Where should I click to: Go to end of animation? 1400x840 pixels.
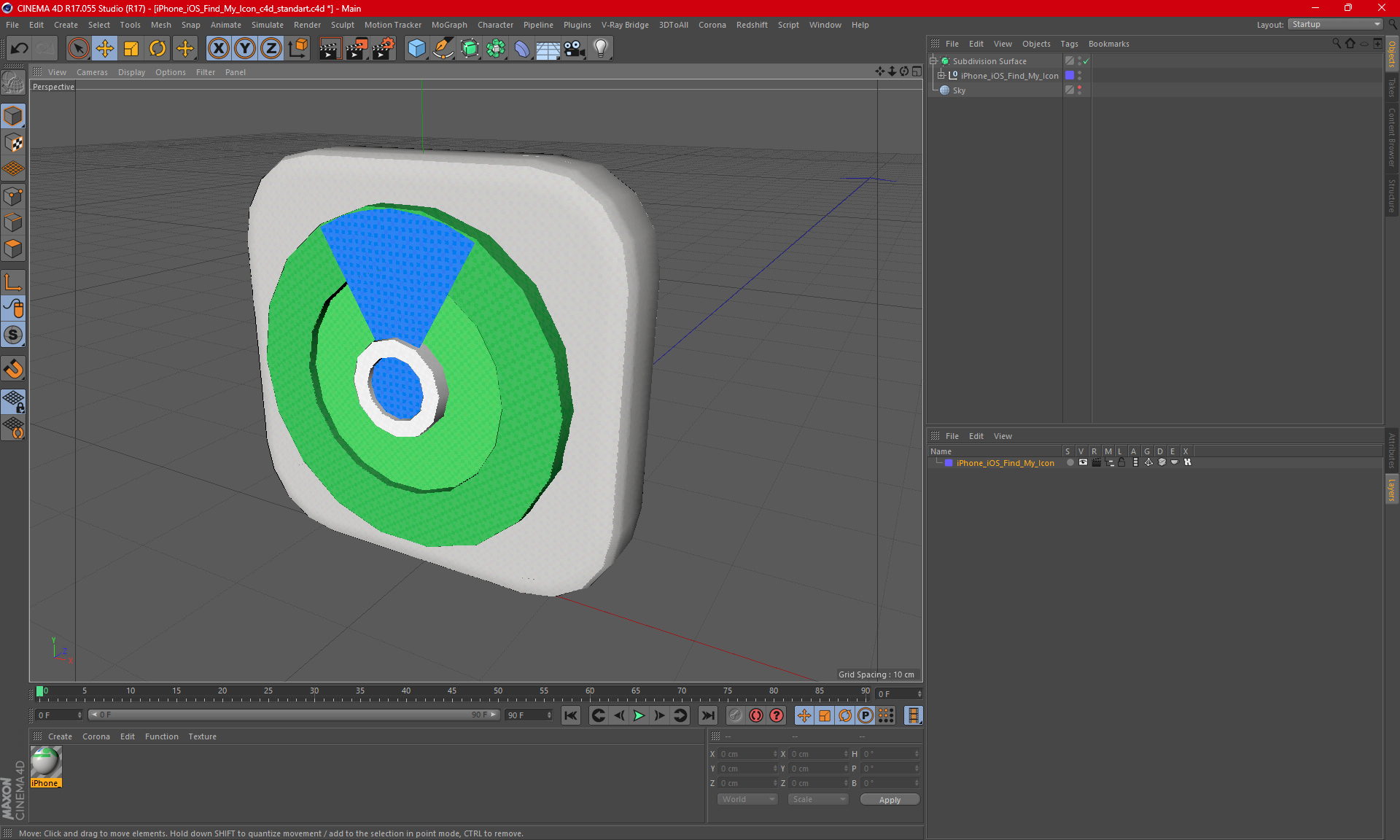tap(707, 715)
